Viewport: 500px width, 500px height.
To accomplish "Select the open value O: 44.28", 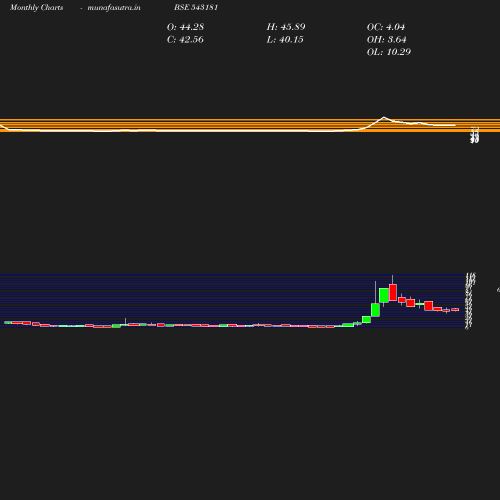I will [185, 27].
